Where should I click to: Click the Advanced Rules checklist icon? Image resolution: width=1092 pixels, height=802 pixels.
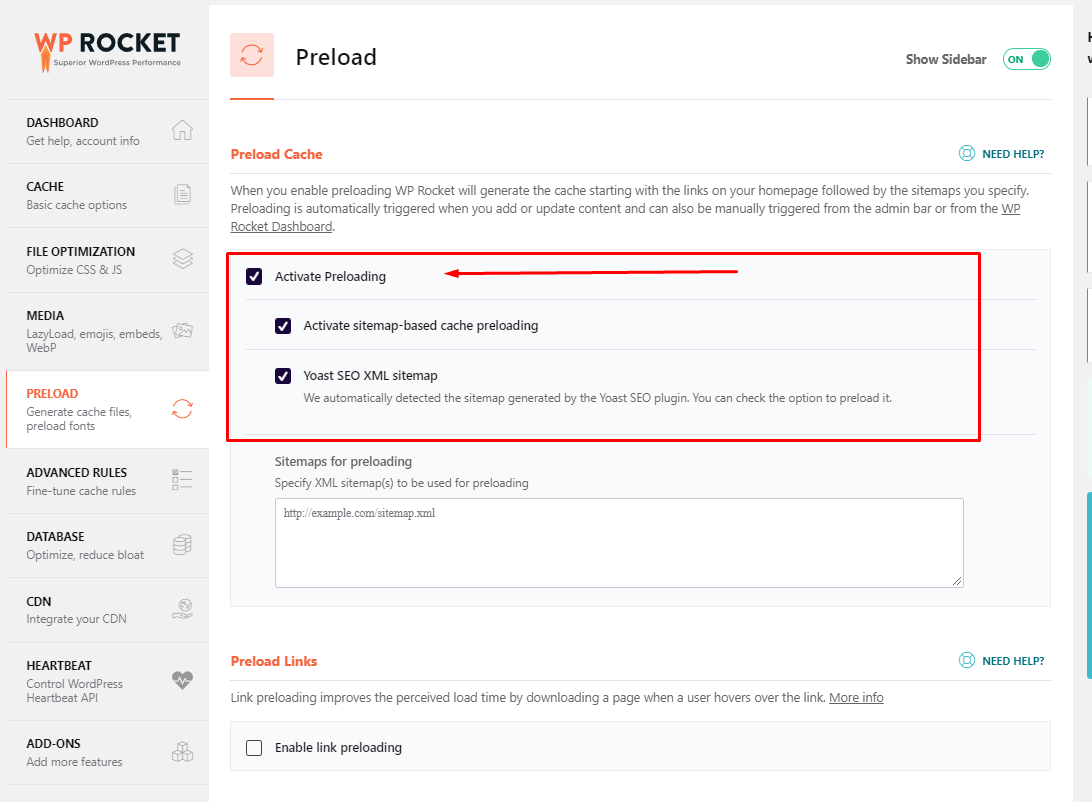(x=182, y=480)
